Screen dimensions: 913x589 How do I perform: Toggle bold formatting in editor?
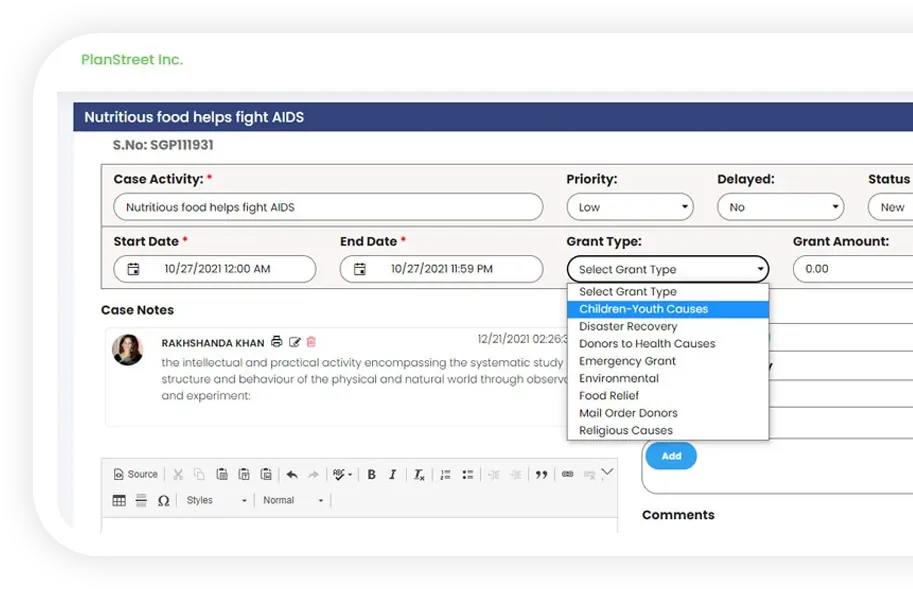click(371, 475)
